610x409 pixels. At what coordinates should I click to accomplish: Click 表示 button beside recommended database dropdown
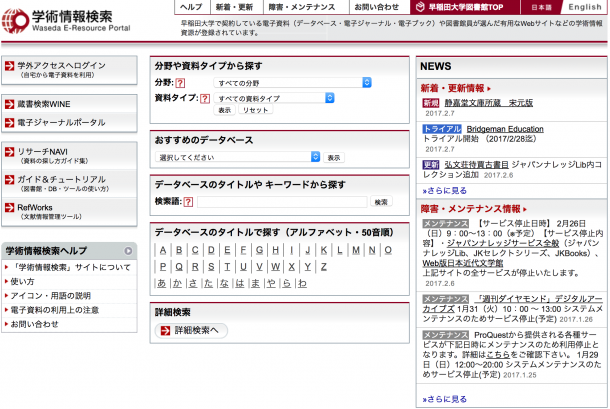(x=334, y=158)
